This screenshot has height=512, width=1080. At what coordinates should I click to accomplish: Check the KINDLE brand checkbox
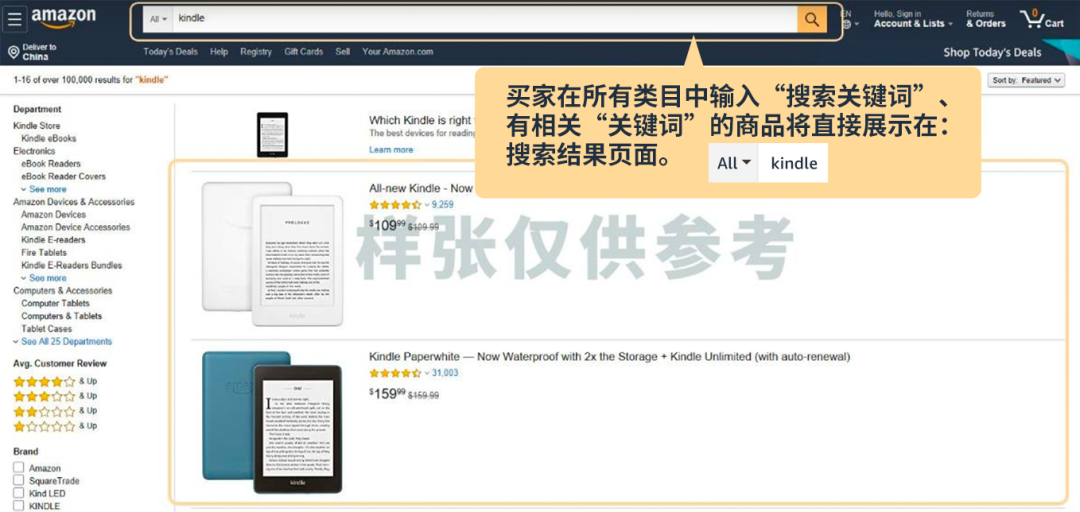tap(18, 506)
